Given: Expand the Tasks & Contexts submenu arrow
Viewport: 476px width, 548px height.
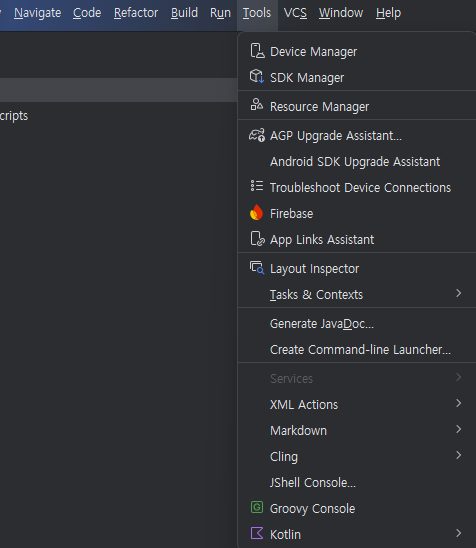Looking at the screenshot, I should (x=459, y=293).
